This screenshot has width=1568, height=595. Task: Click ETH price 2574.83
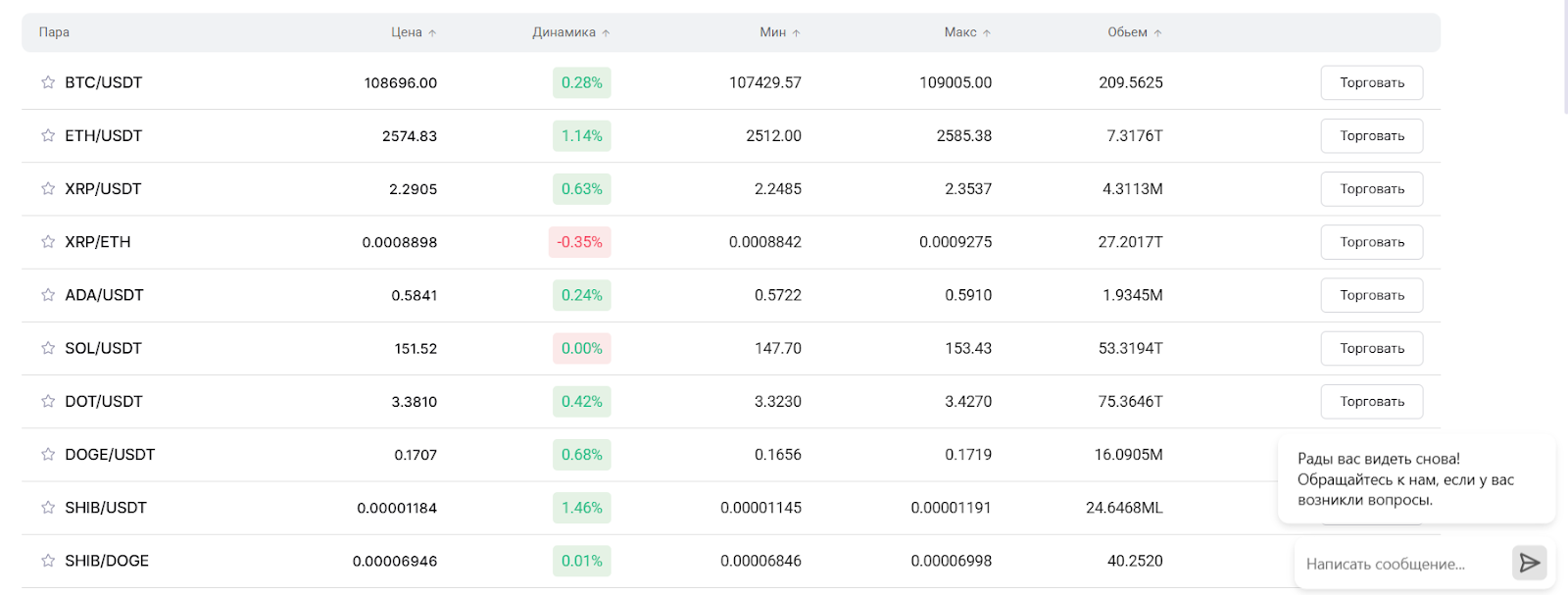(410, 135)
